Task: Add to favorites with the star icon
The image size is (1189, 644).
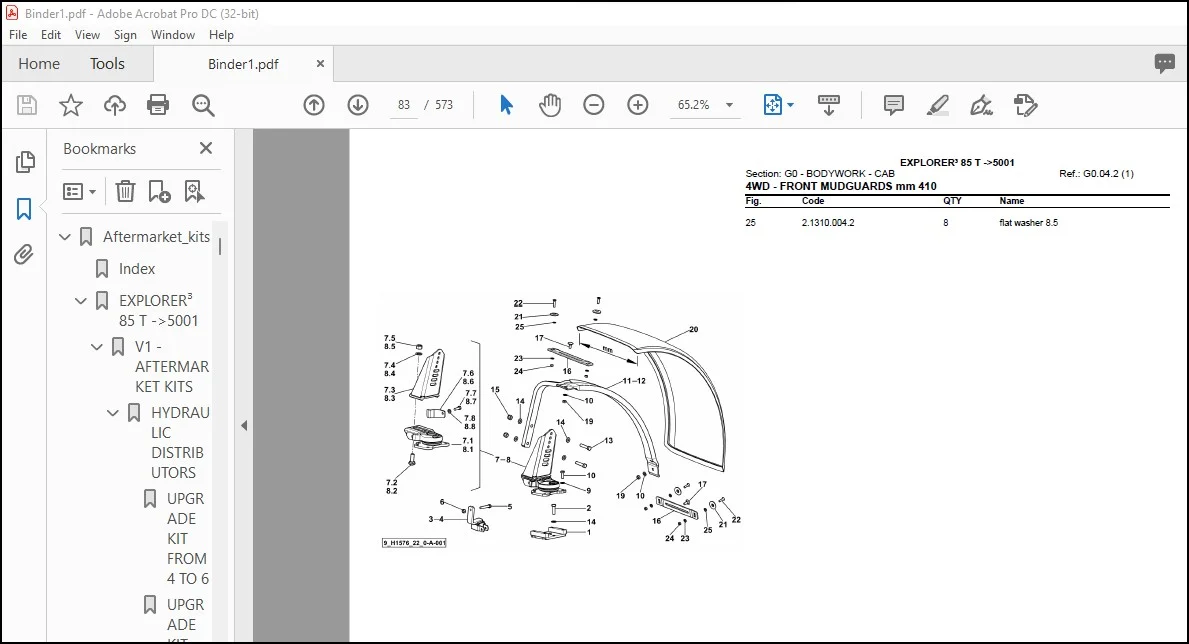Action: click(x=71, y=105)
